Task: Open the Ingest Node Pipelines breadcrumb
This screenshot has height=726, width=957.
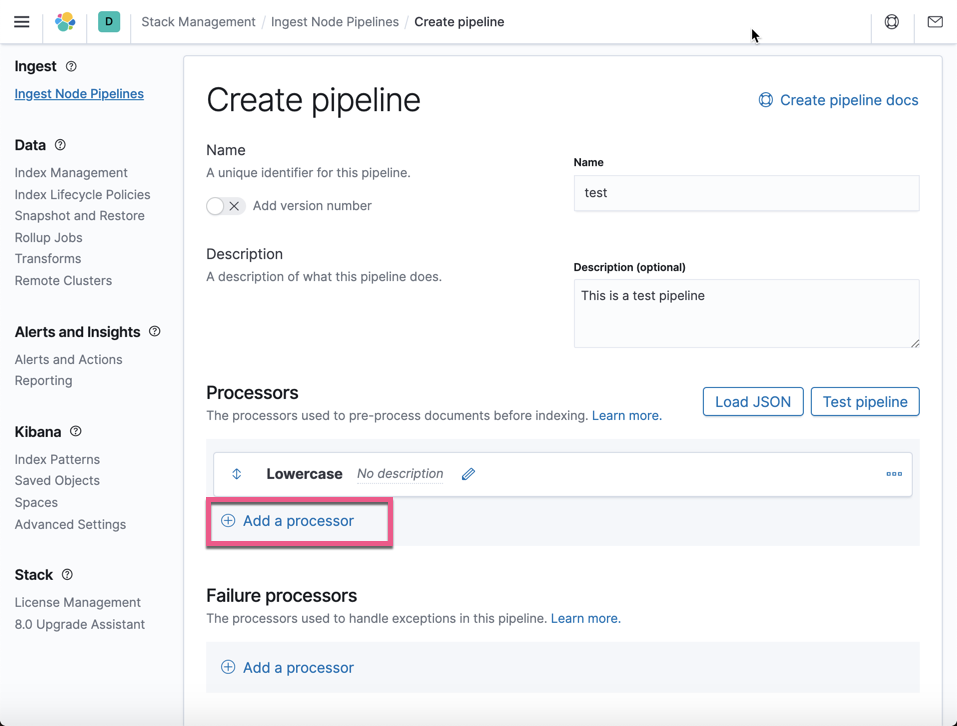Action: [335, 21]
